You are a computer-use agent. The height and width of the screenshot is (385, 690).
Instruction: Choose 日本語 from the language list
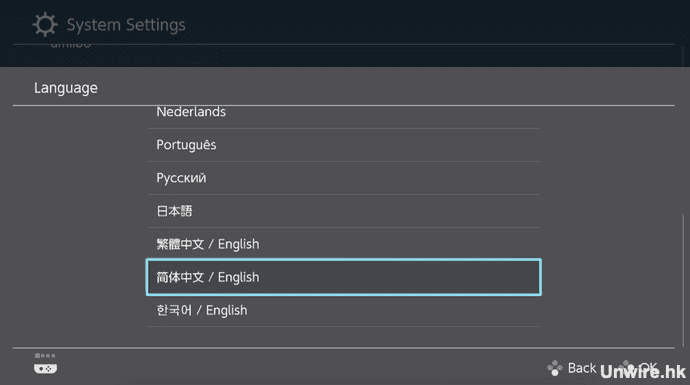tap(343, 211)
